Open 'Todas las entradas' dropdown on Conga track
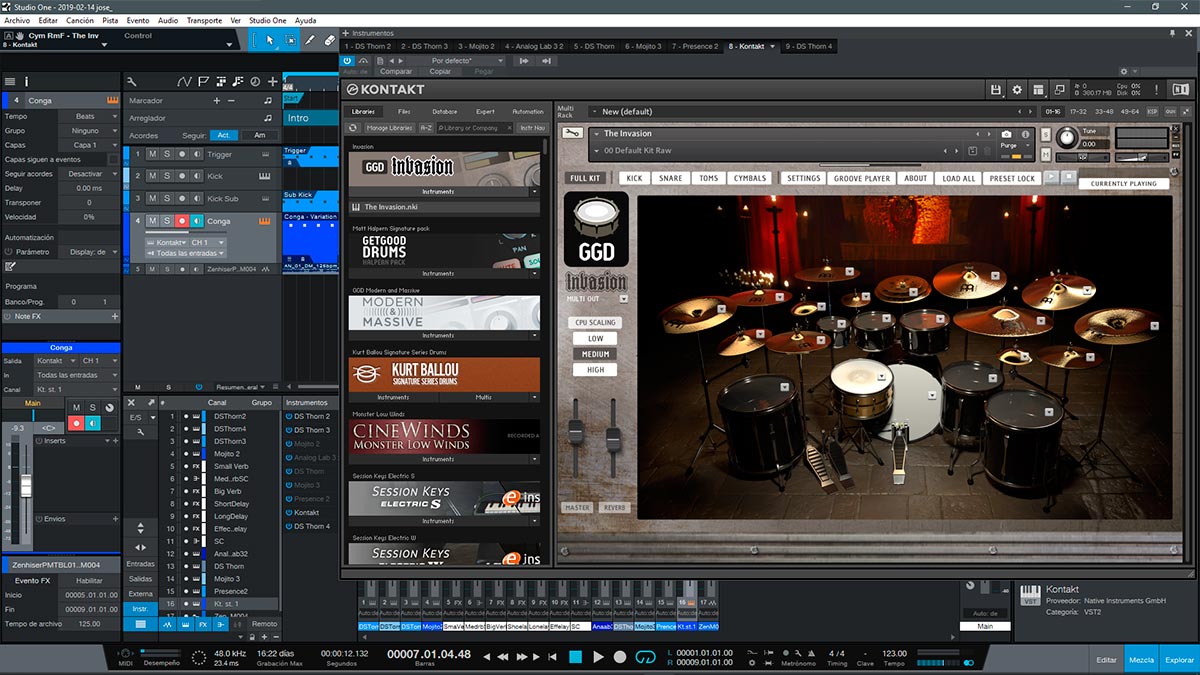The width and height of the screenshot is (1200, 675). 184,254
